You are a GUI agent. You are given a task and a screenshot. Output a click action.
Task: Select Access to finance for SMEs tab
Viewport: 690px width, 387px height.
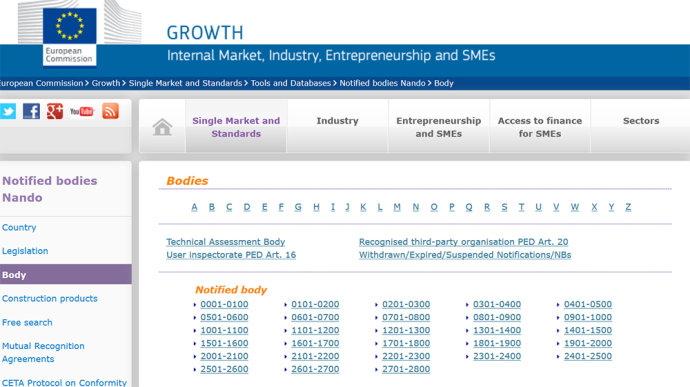tap(540, 127)
